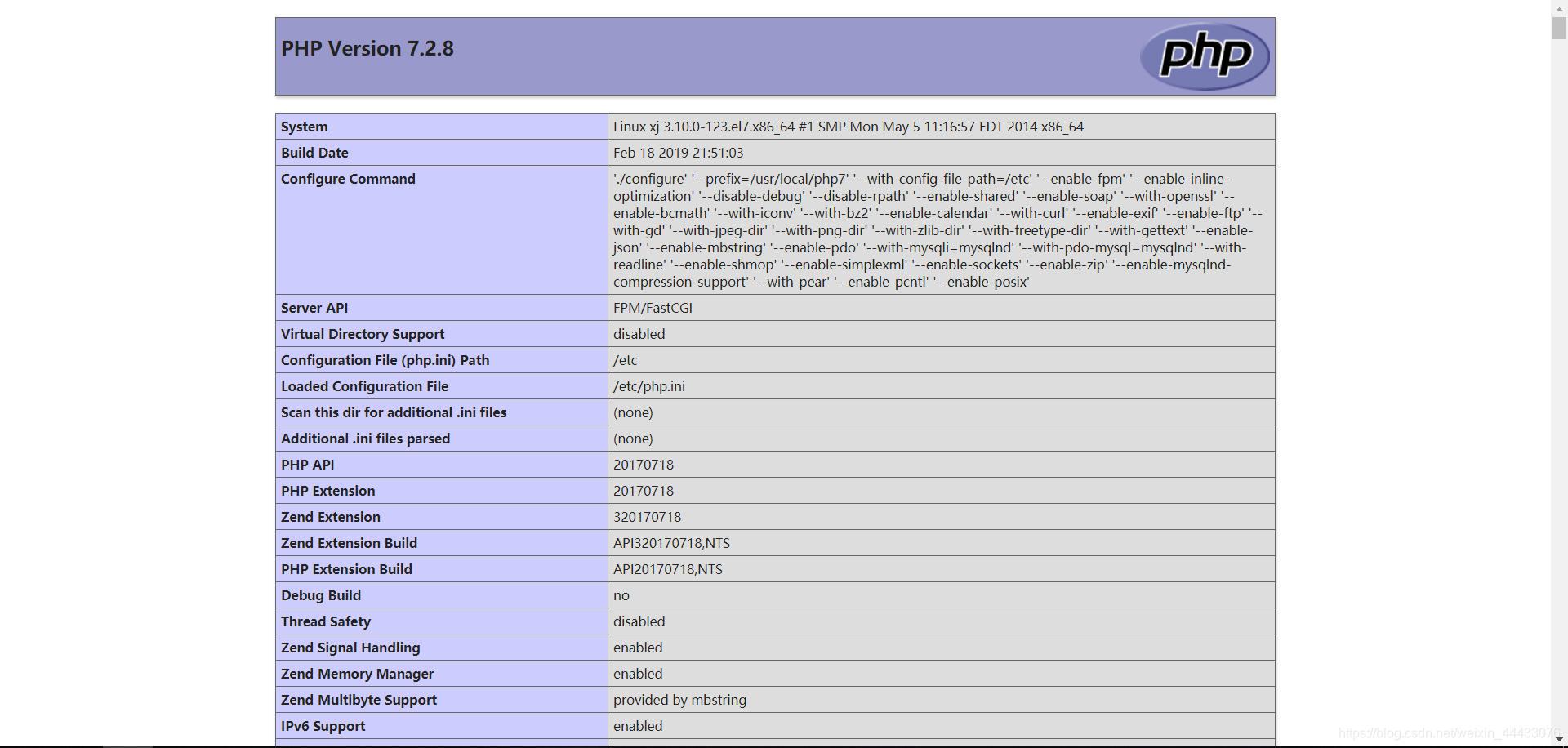
Task: Select the /etc/php.ini value
Action: tap(649, 386)
